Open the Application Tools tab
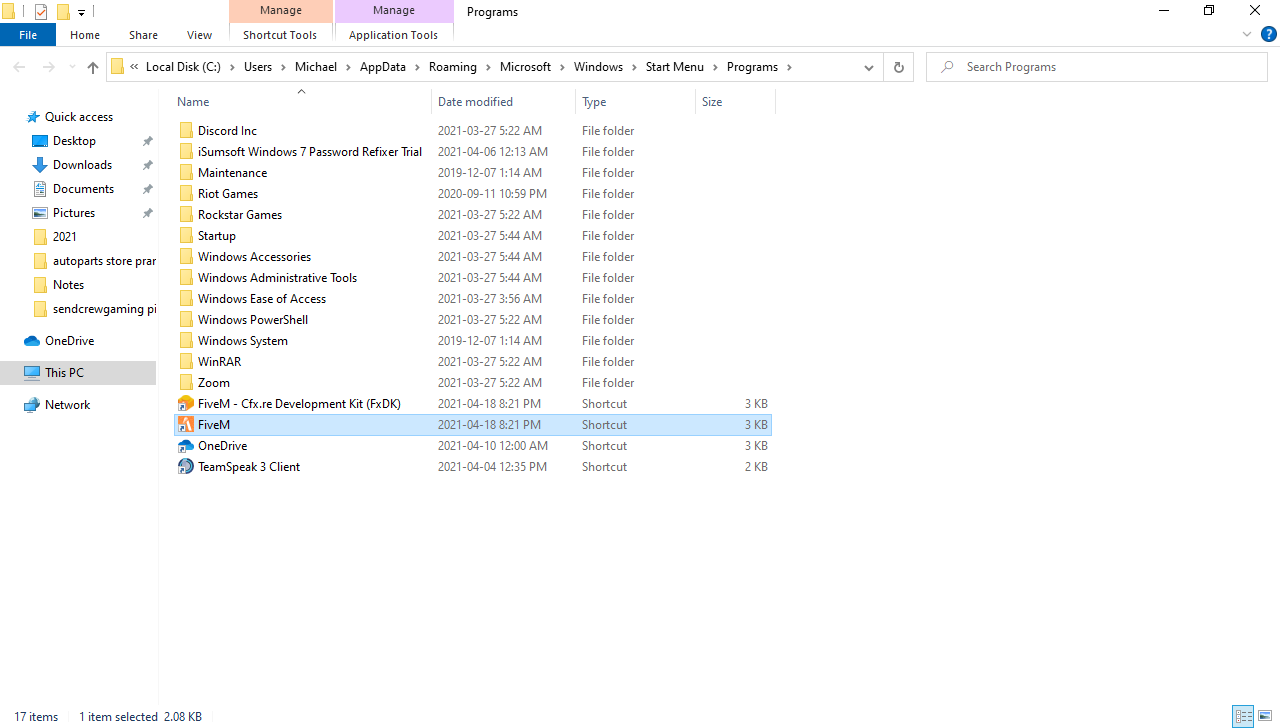1280x728 pixels. (x=393, y=34)
